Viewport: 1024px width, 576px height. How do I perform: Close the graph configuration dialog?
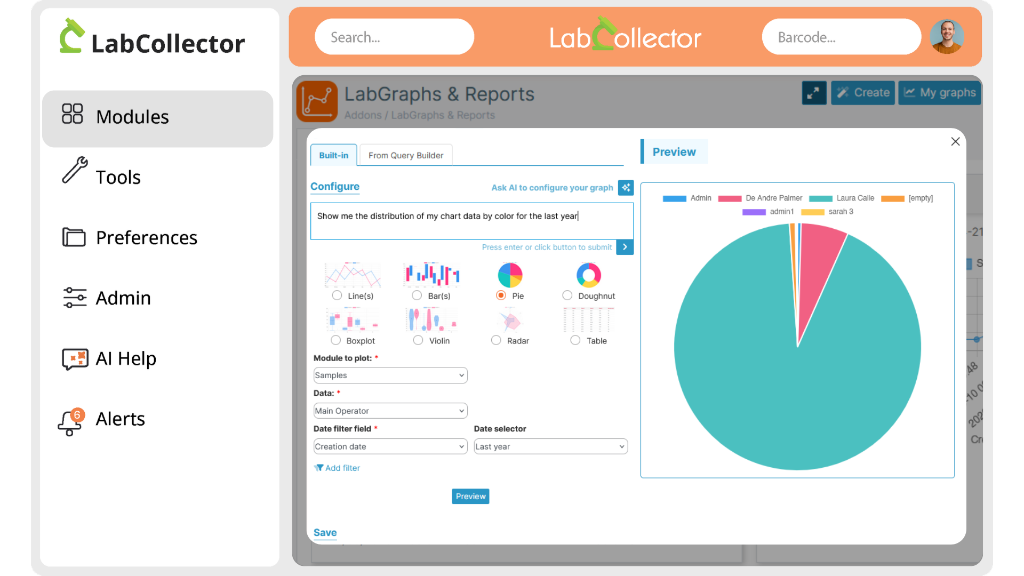coord(955,142)
